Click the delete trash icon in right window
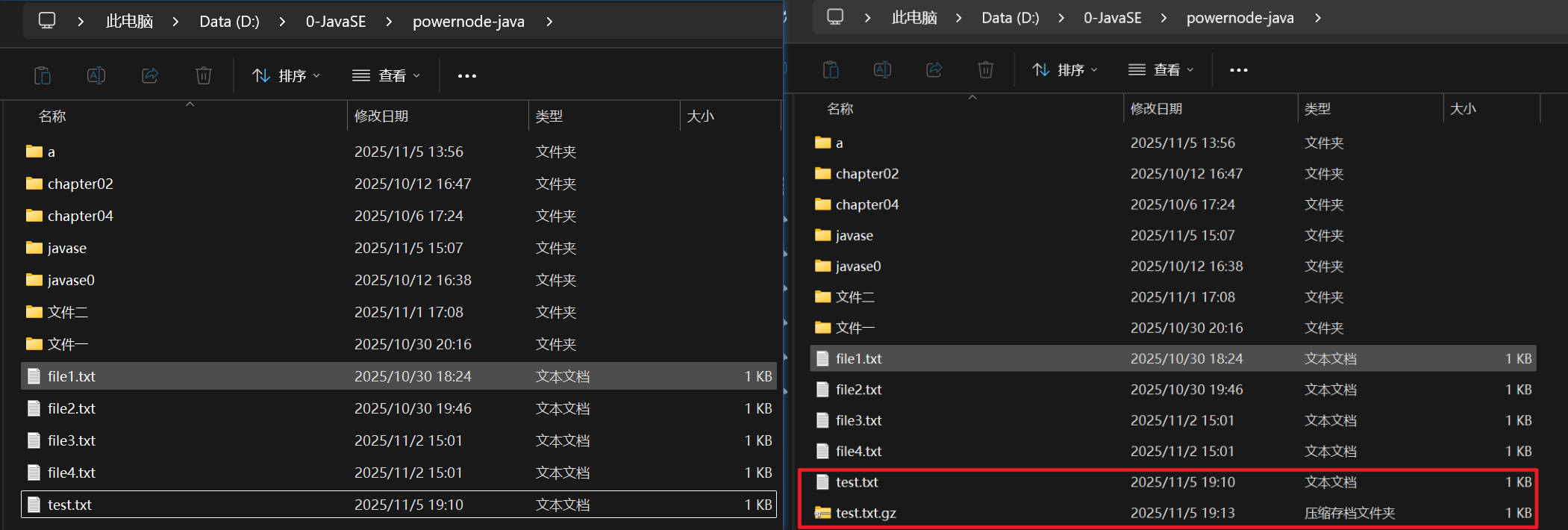 (x=985, y=69)
